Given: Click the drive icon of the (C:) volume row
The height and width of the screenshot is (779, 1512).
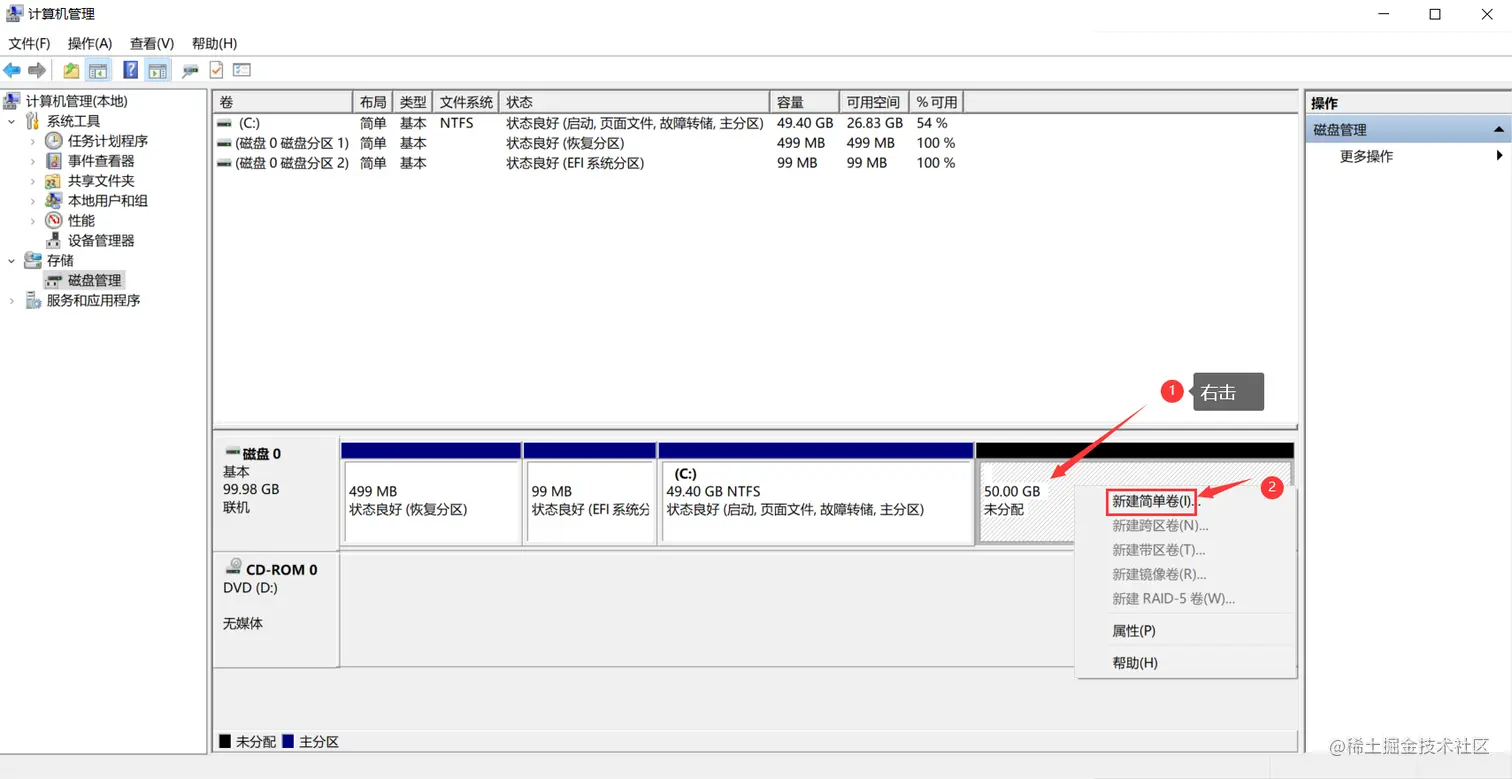Looking at the screenshot, I should 224,123.
